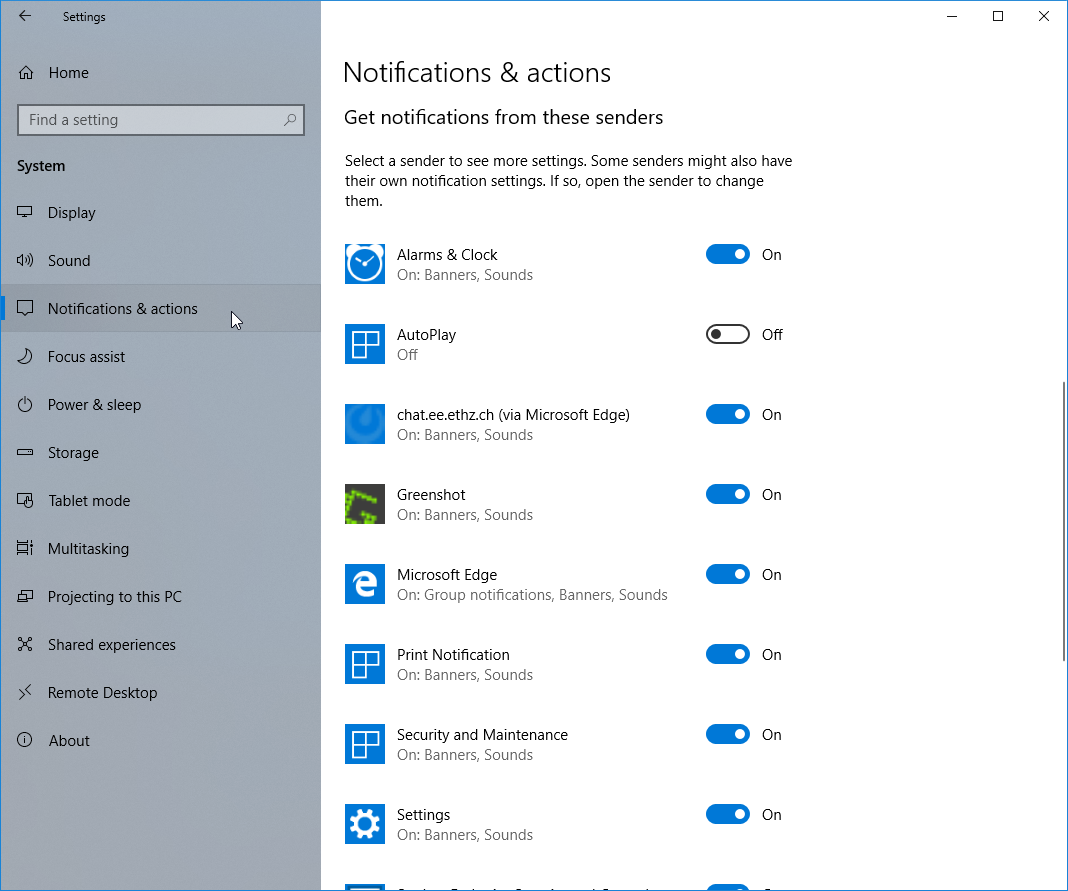This screenshot has width=1068, height=891.
Task: Click the About info icon
Action: (25, 740)
